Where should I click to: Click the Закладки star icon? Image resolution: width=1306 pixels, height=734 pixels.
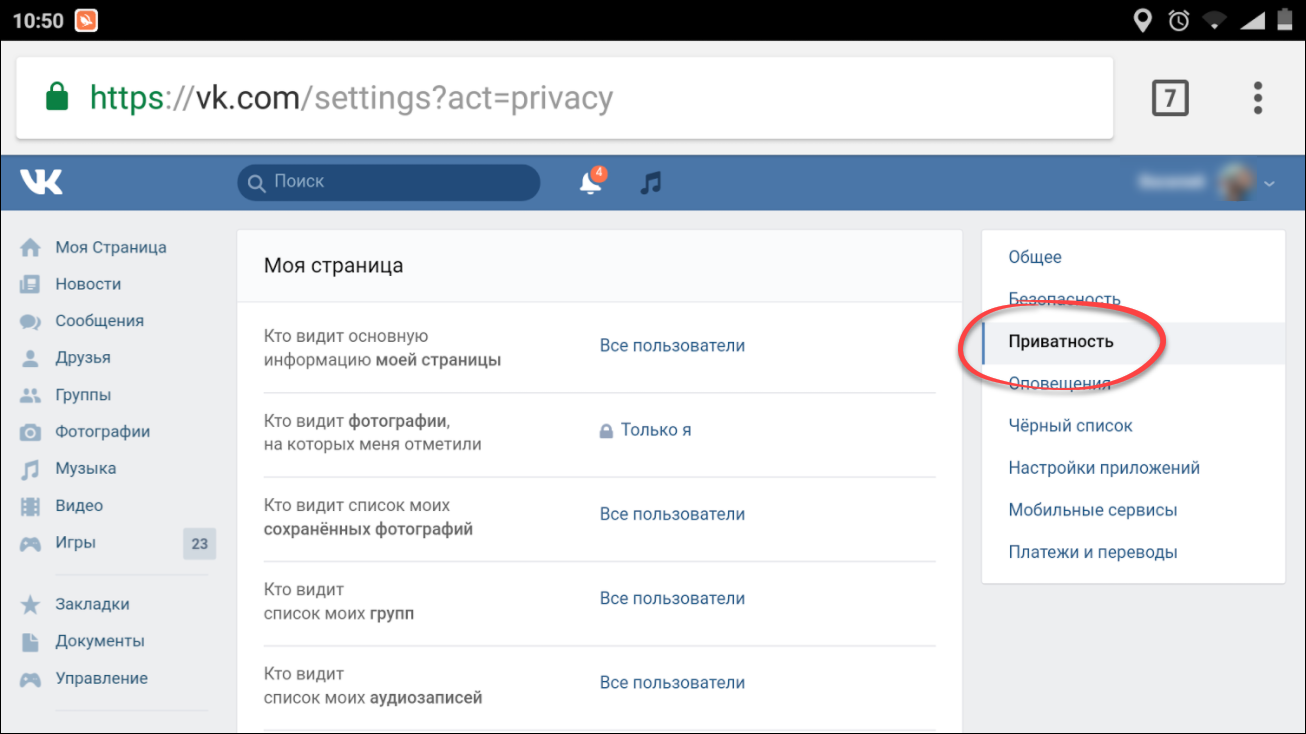[31, 605]
